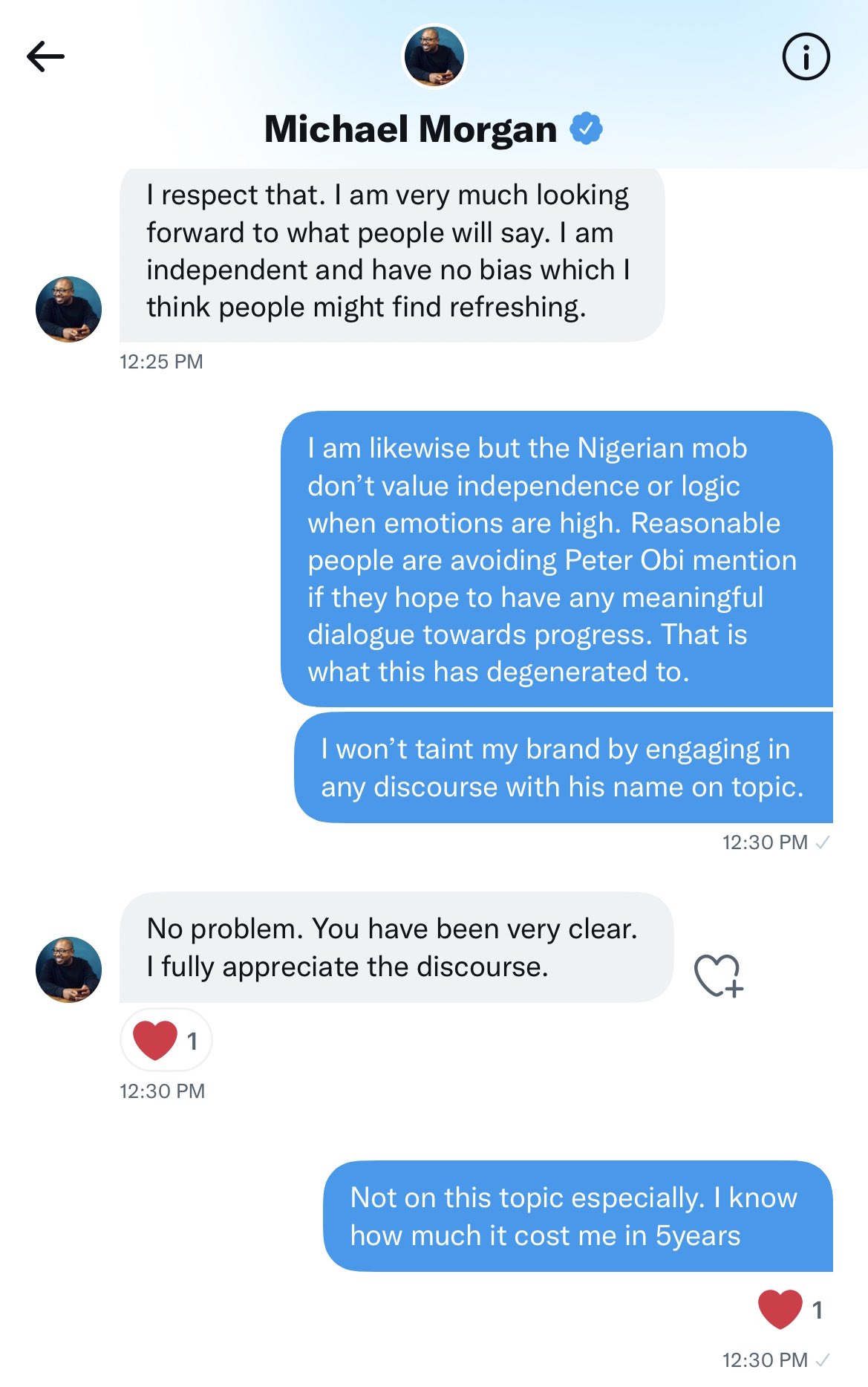Tap the reaction count beside the bottom heart
The image size is (868, 1387).
[817, 1310]
